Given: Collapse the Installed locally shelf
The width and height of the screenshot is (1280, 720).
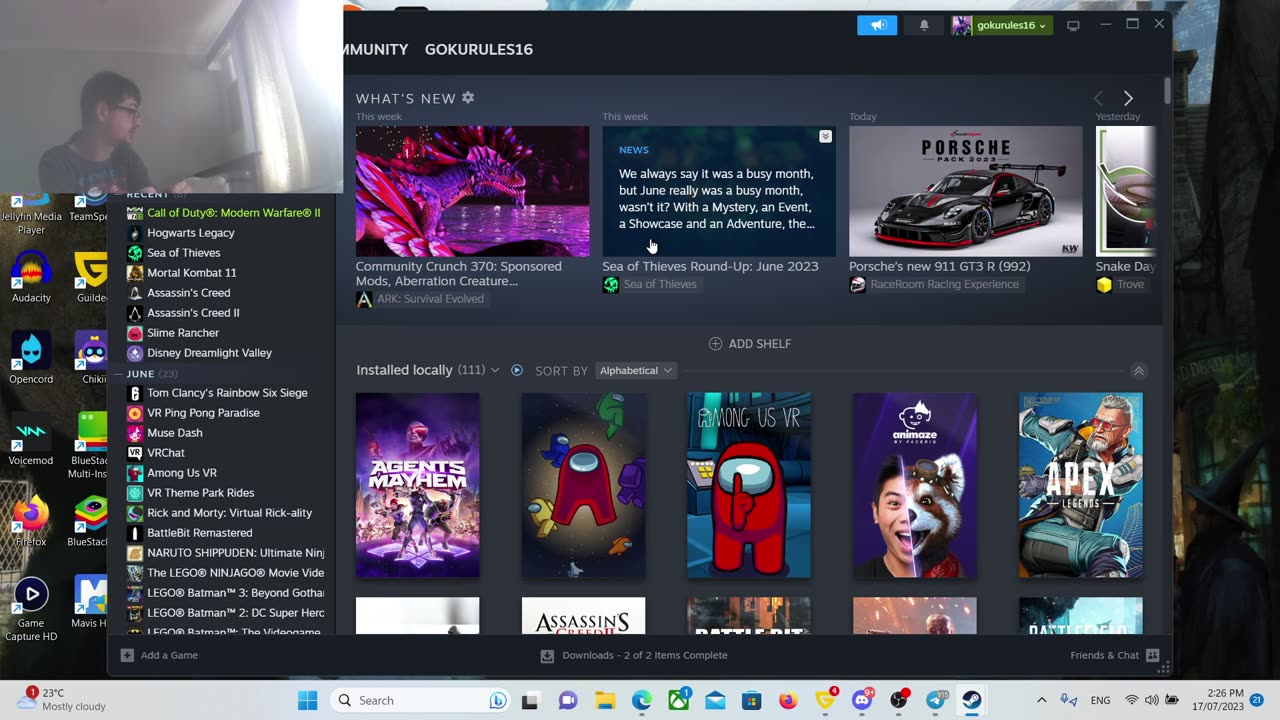Looking at the screenshot, I should (x=1138, y=371).
